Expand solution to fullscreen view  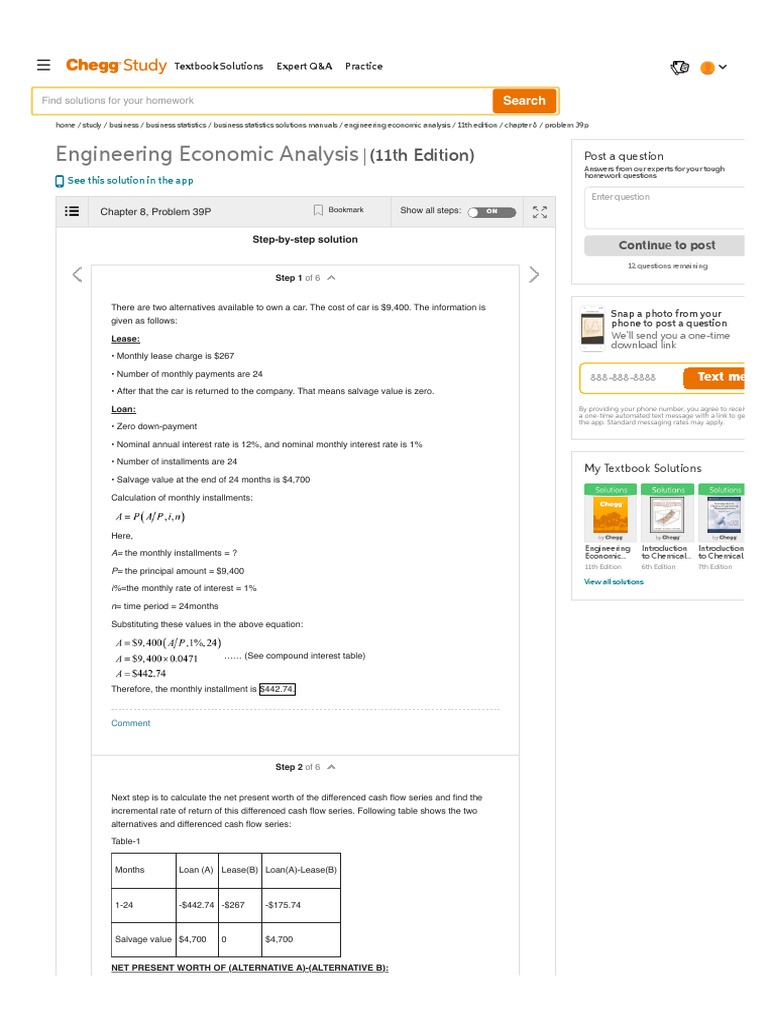tap(540, 211)
